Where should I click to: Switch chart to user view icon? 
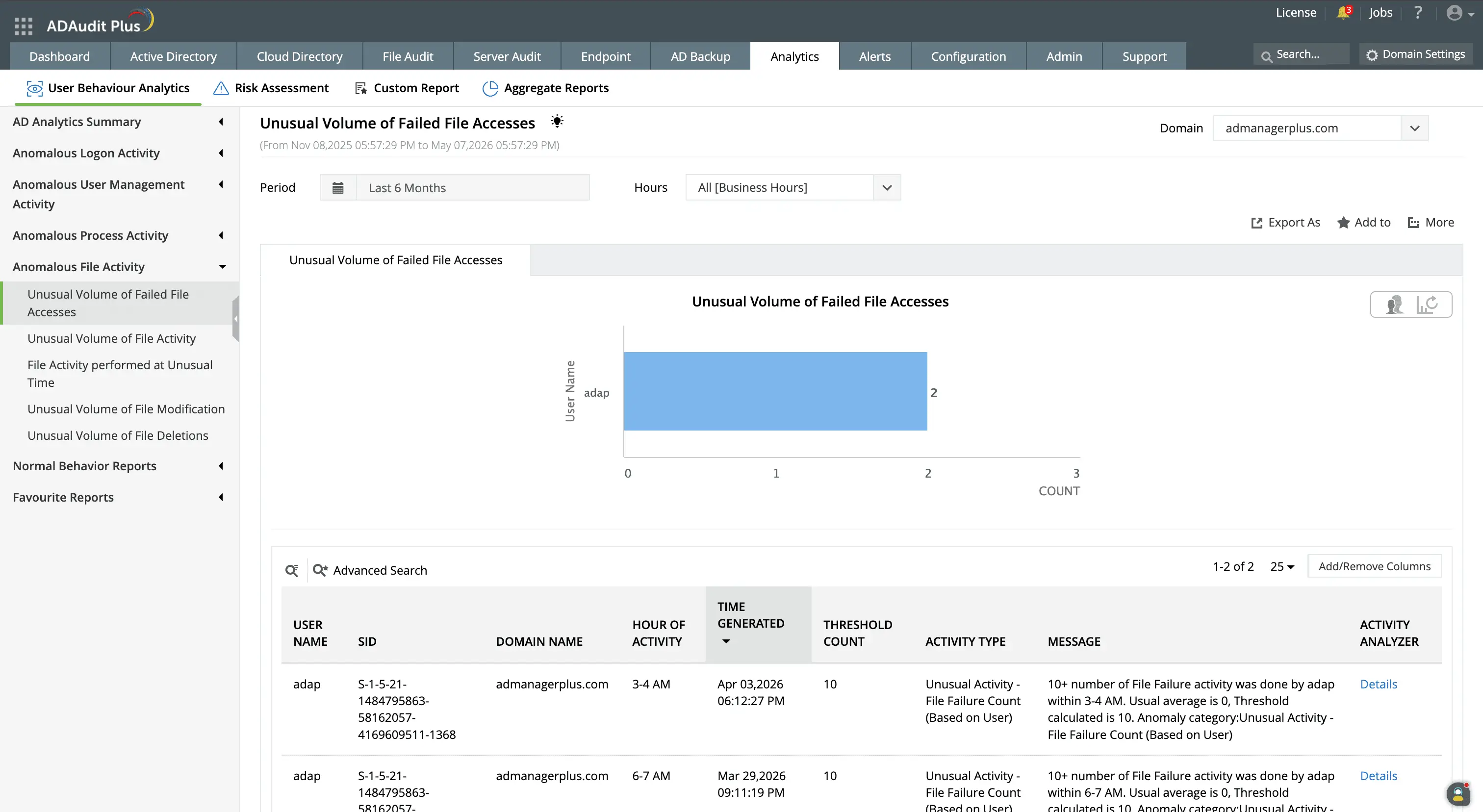tap(1395, 304)
